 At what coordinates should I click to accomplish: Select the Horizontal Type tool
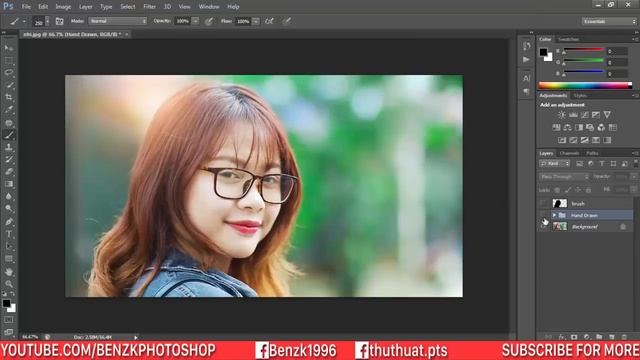(9, 234)
